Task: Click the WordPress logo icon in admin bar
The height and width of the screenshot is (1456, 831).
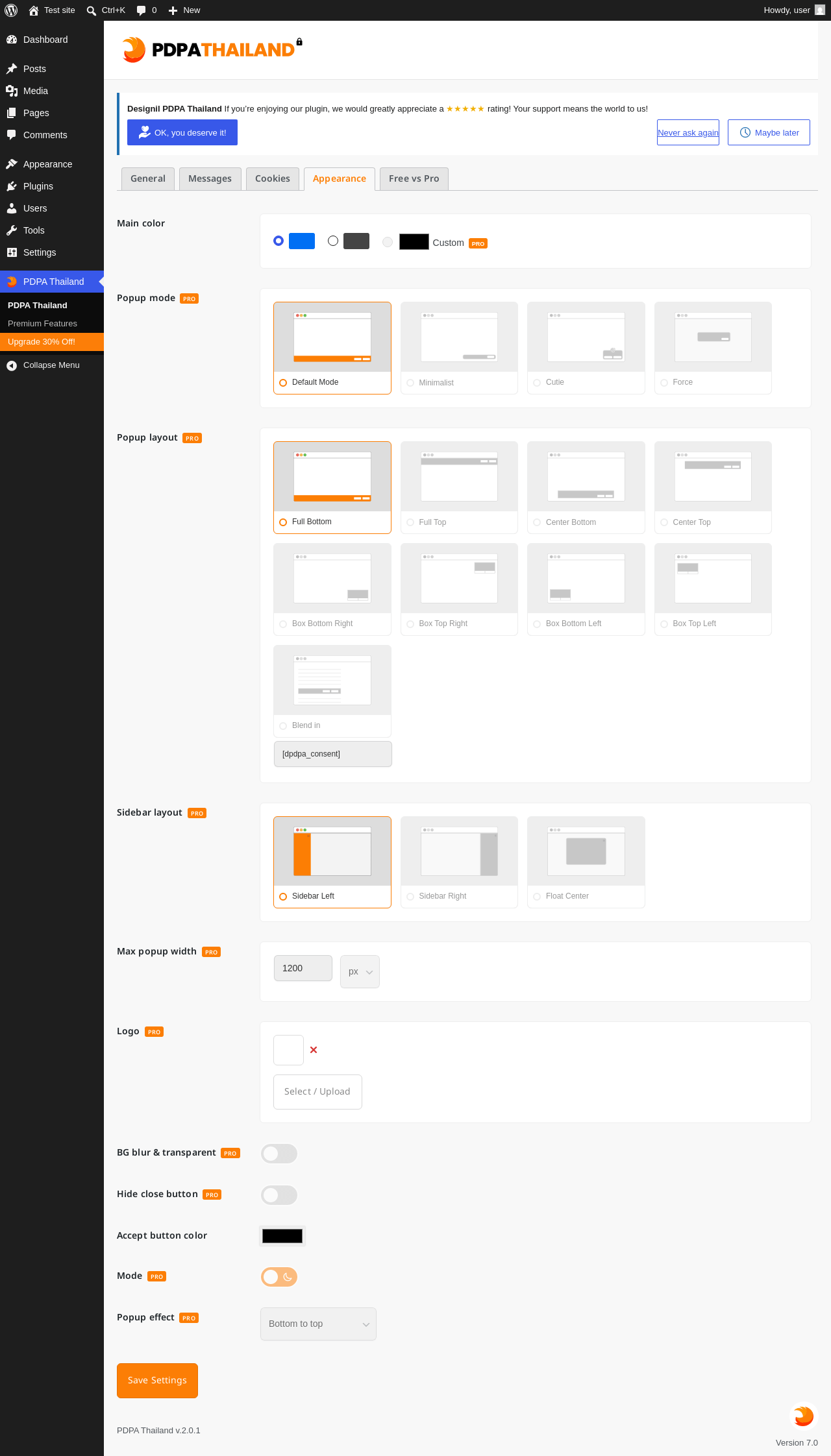Action: (11, 10)
